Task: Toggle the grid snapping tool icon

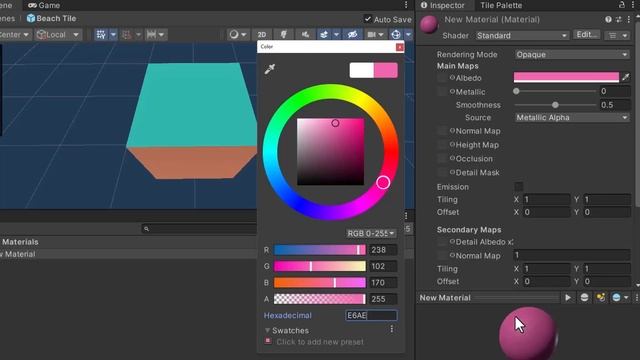Action: (101, 35)
